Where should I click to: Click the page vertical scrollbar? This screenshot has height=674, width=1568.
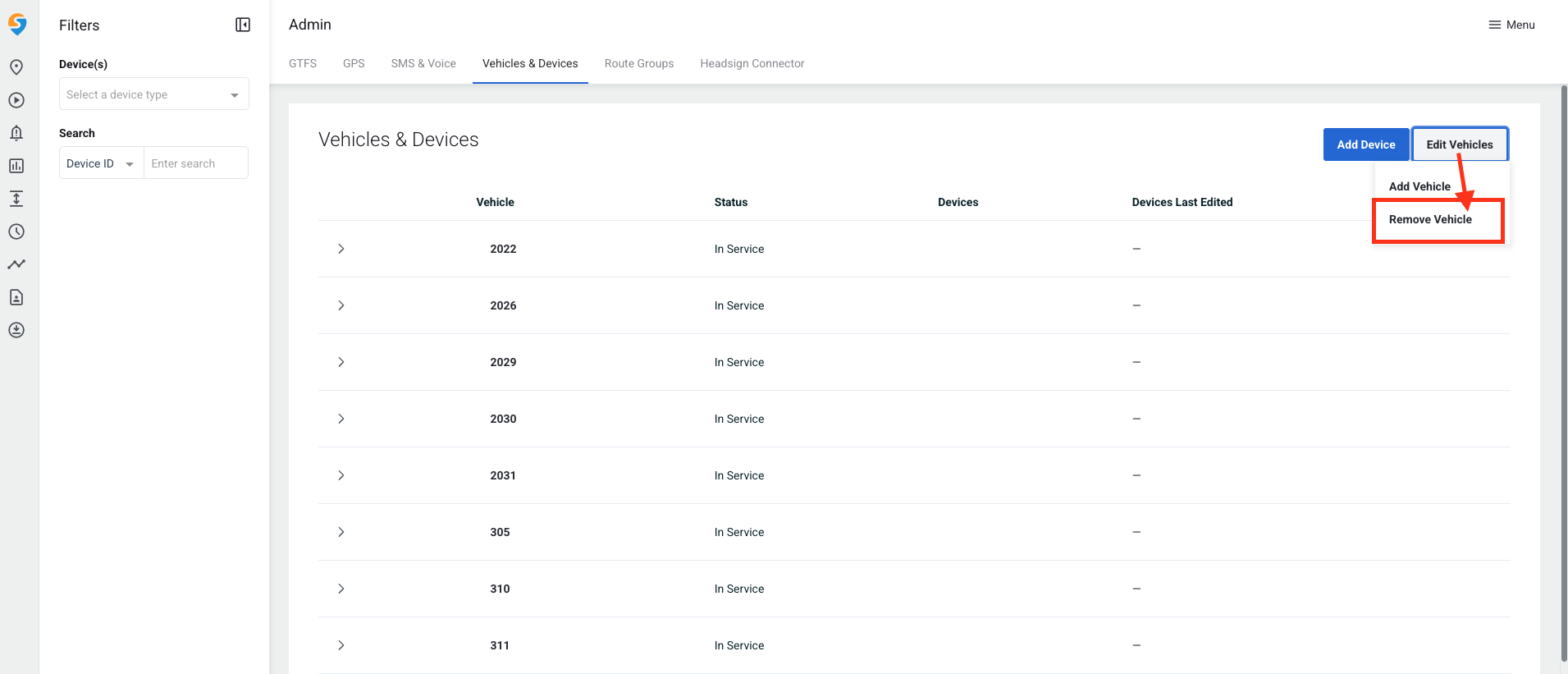pos(1564,374)
